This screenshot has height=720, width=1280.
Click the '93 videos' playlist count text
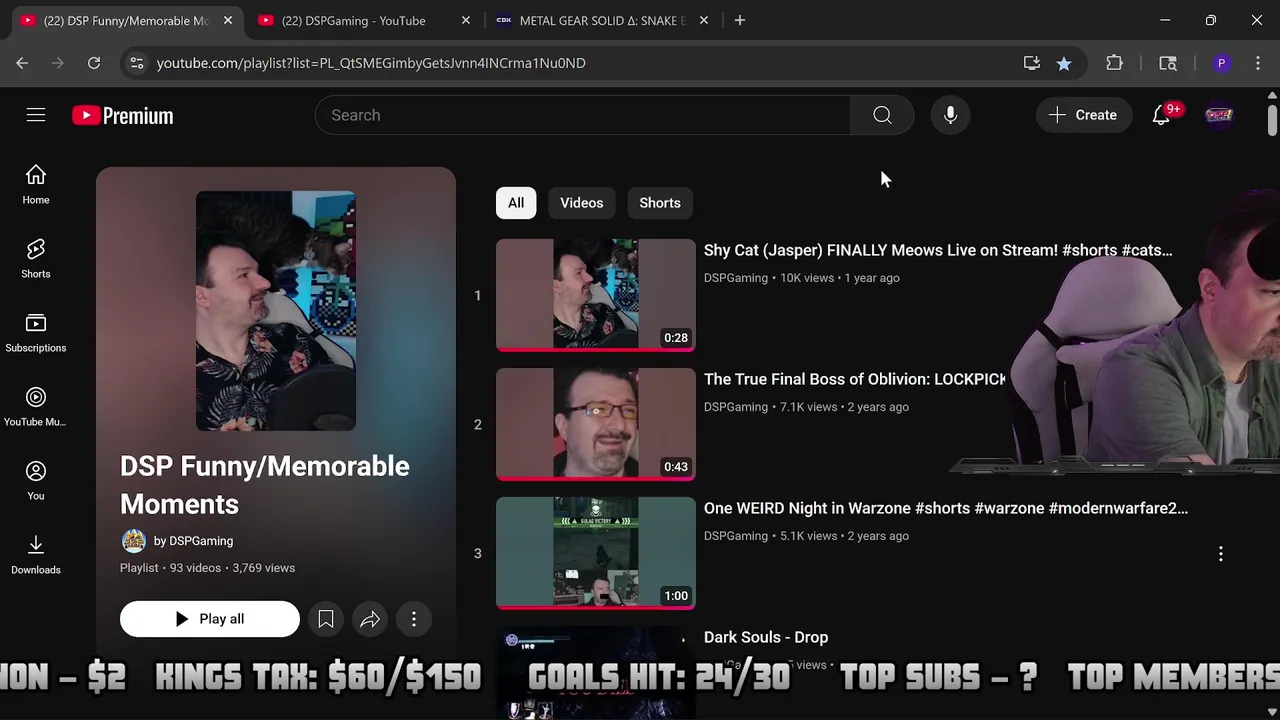pyautogui.click(x=195, y=568)
